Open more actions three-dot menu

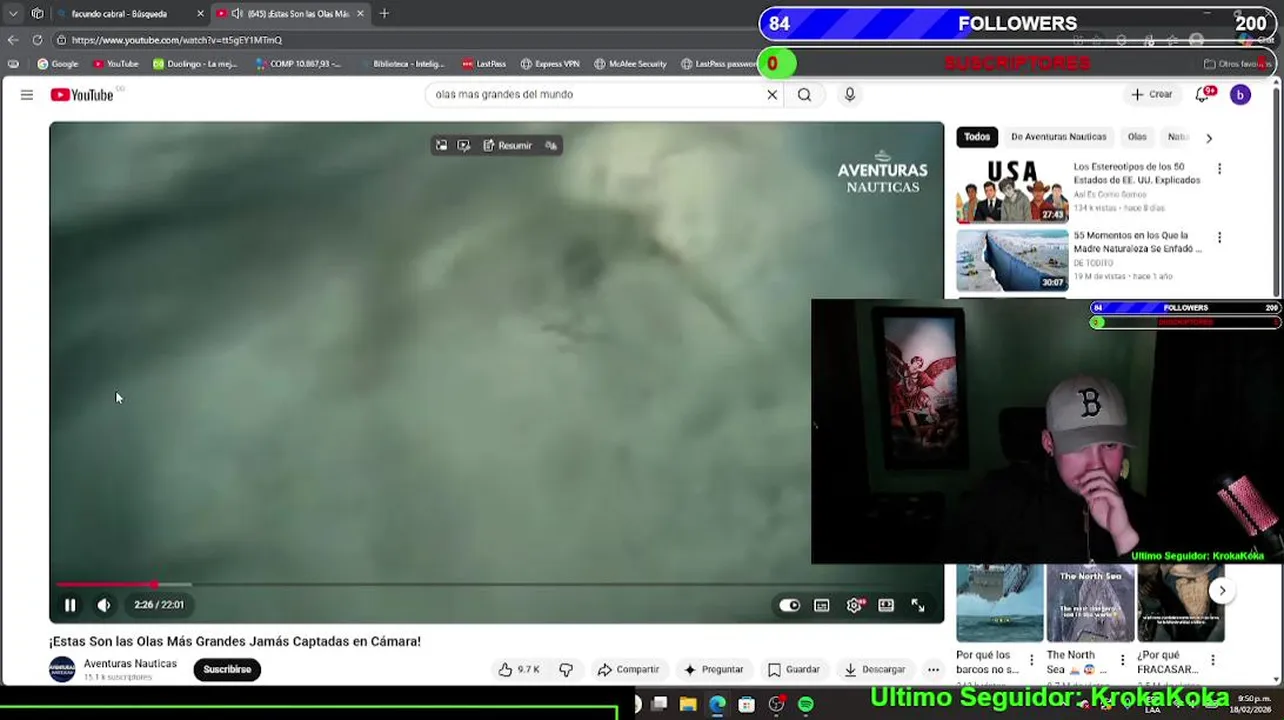tap(933, 670)
